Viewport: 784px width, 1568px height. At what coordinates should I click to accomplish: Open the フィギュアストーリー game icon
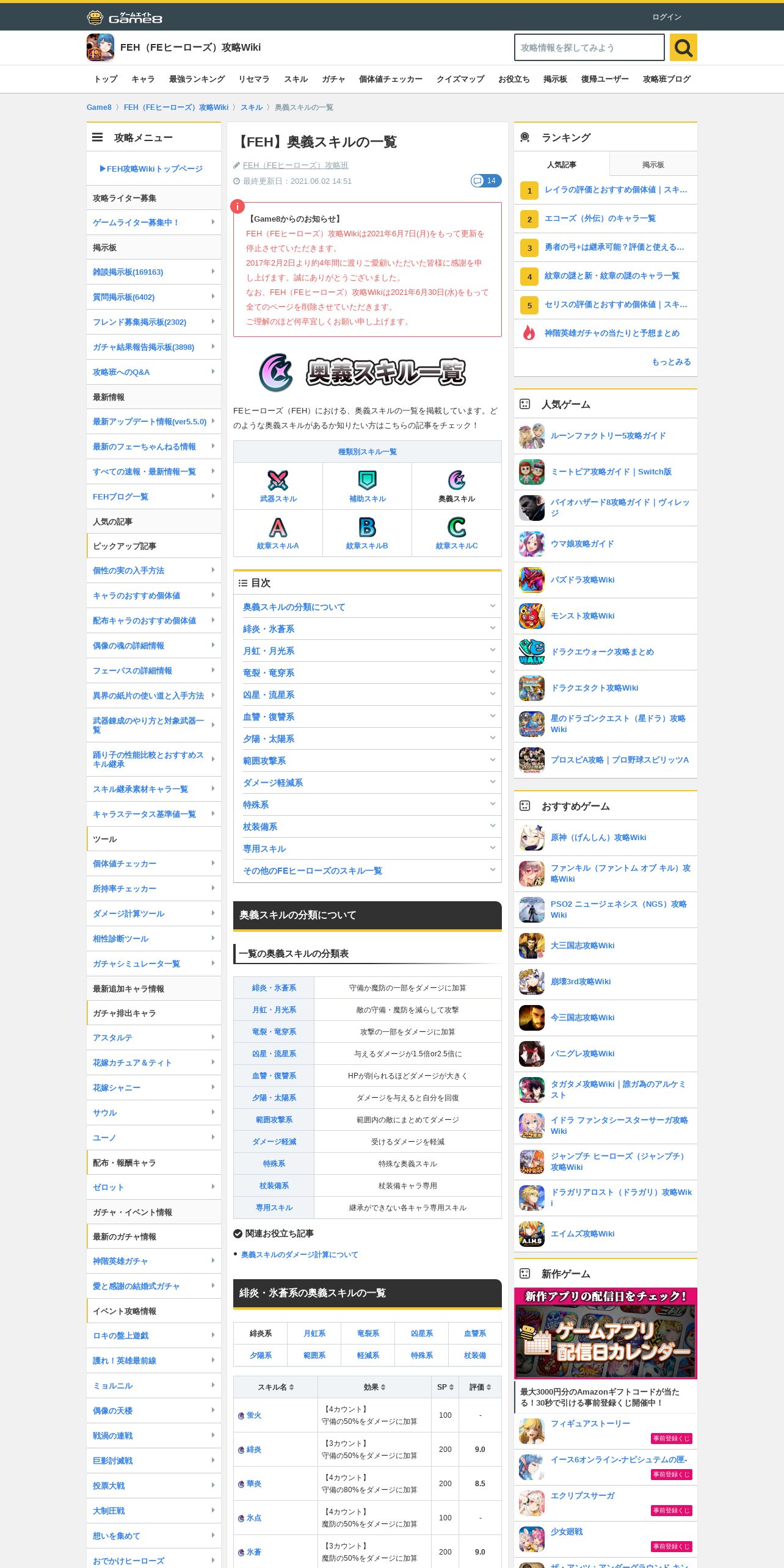point(532,1431)
